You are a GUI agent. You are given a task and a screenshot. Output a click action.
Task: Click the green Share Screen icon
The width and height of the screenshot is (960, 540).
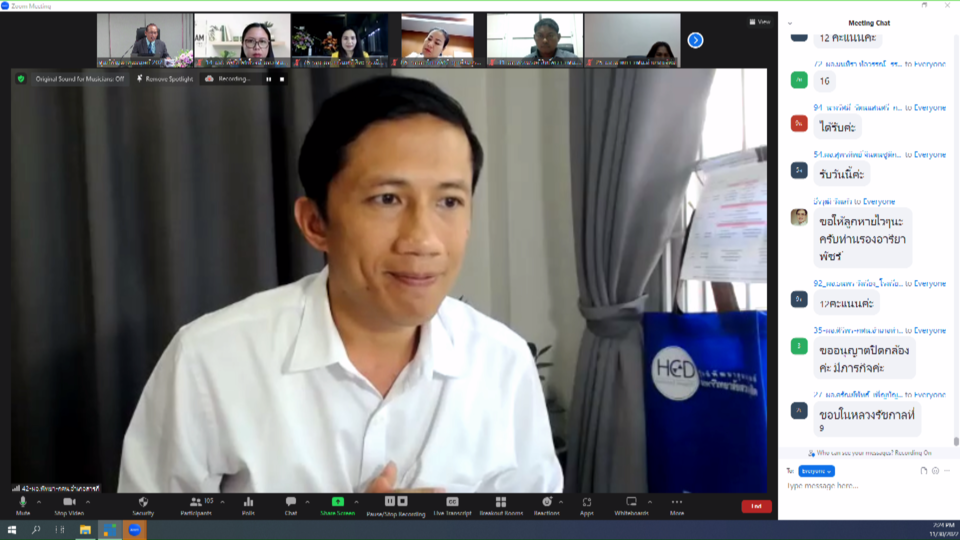337,502
